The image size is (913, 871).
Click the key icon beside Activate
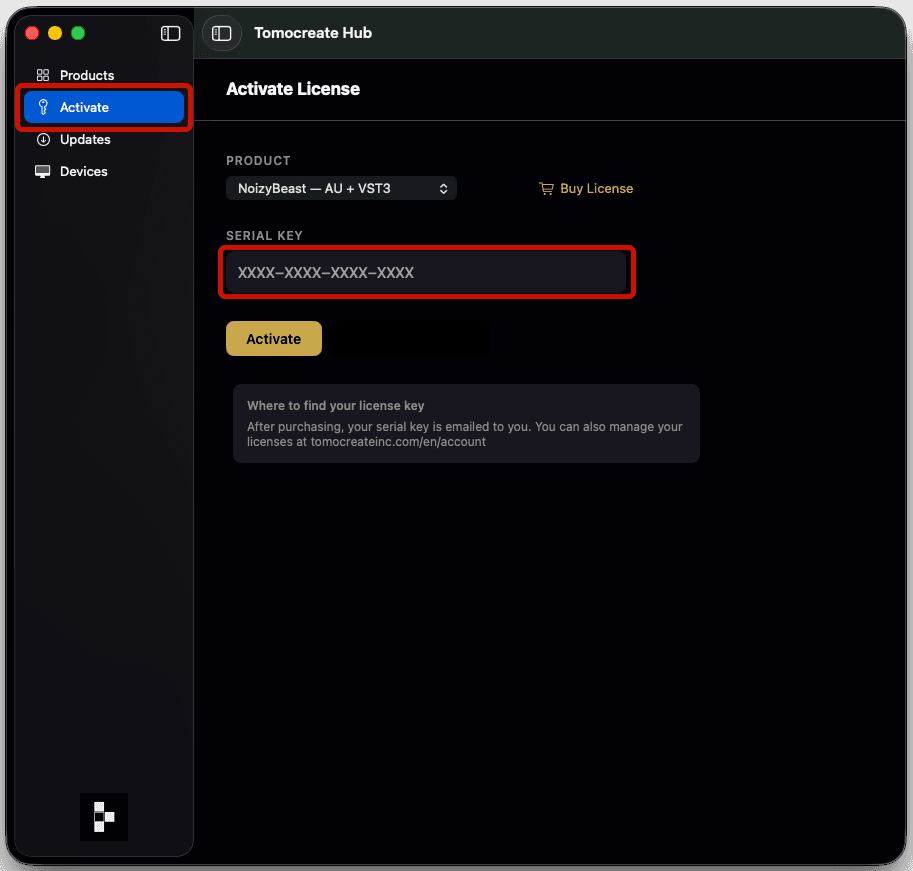click(43, 107)
